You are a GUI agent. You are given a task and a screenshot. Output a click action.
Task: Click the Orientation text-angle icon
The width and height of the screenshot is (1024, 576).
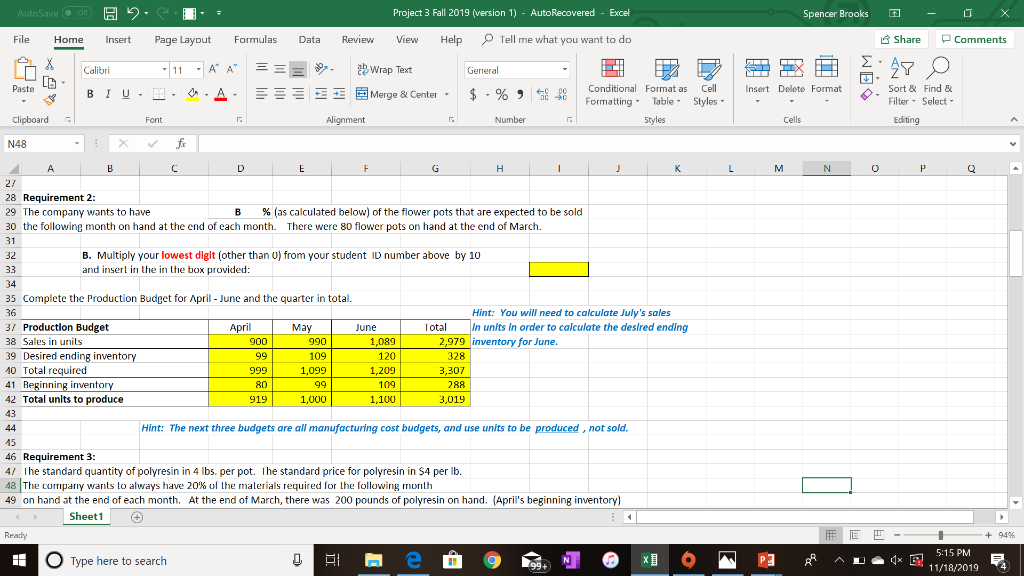321,69
